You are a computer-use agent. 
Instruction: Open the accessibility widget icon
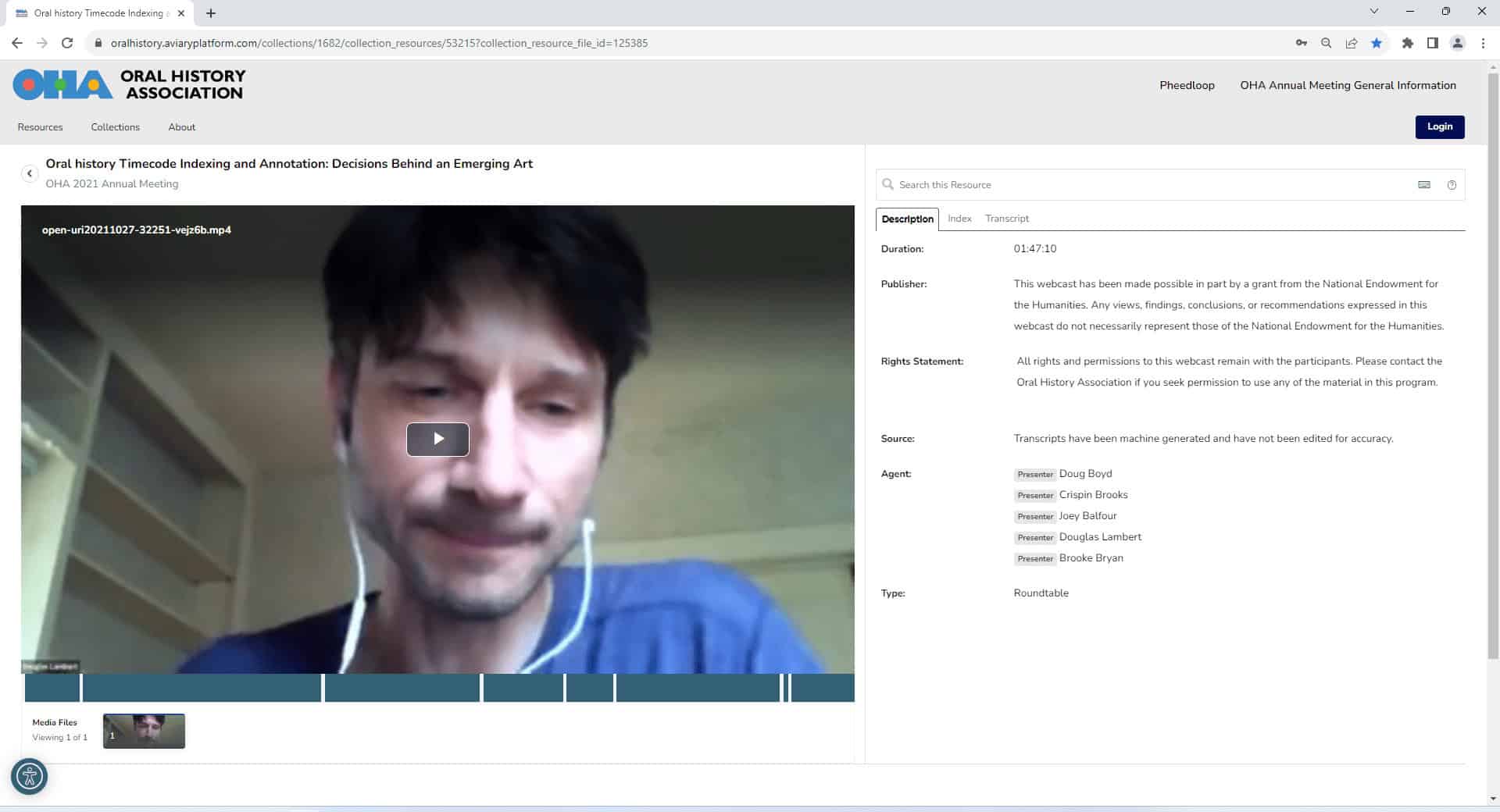click(30, 776)
